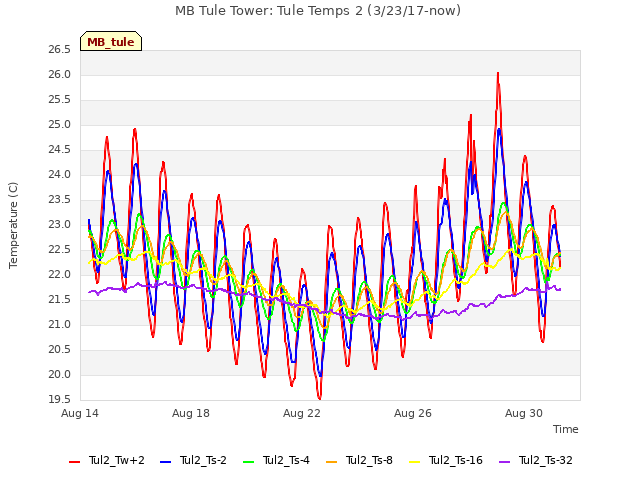Click the 23.0 y-axis value
Image resolution: width=640 pixels, height=480 pixels.
point(60,224)
